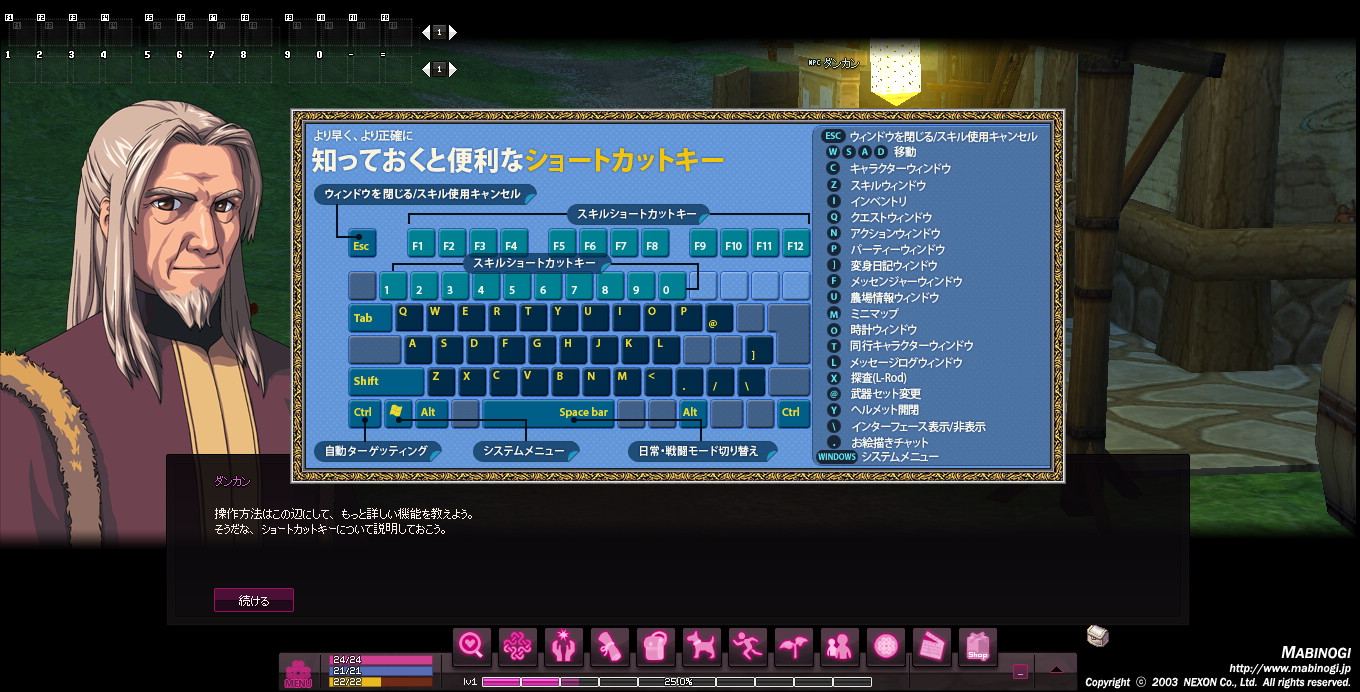Click the 続ける continue button

254,600
